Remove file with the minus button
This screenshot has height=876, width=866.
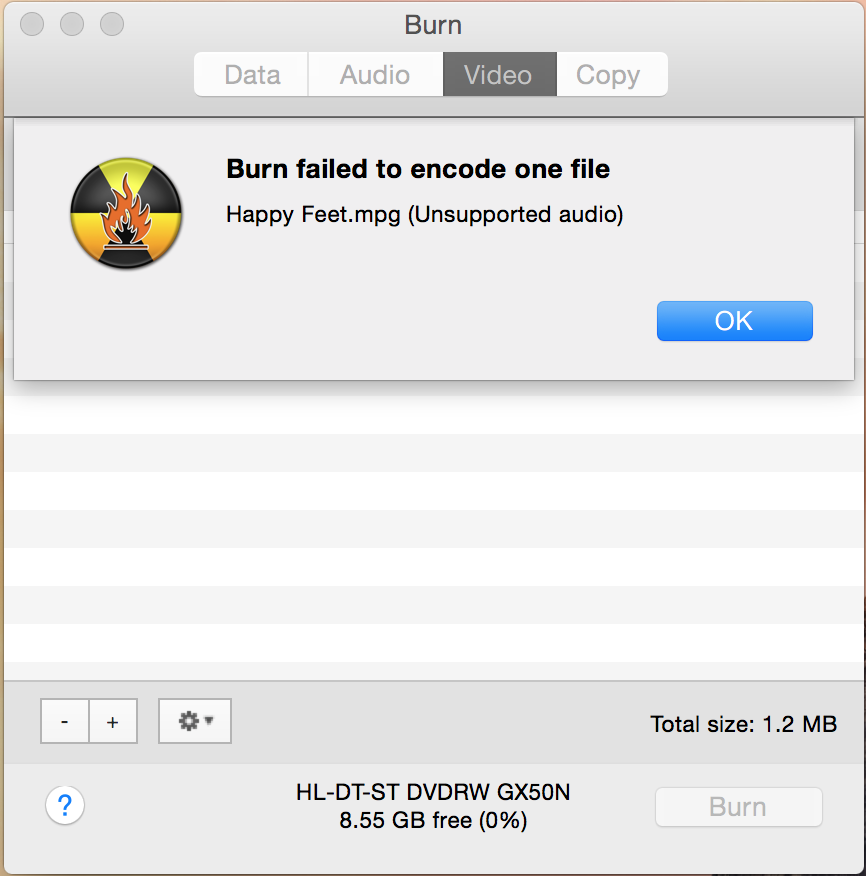(x=65, y=721)
